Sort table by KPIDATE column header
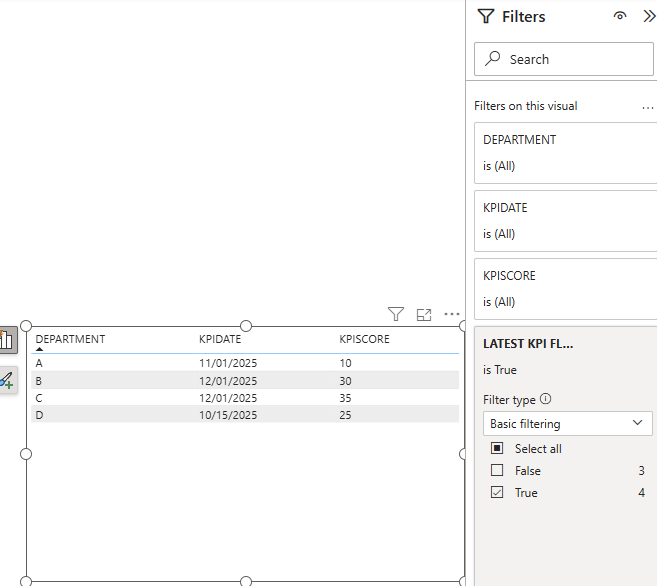 tap(220, 339)
